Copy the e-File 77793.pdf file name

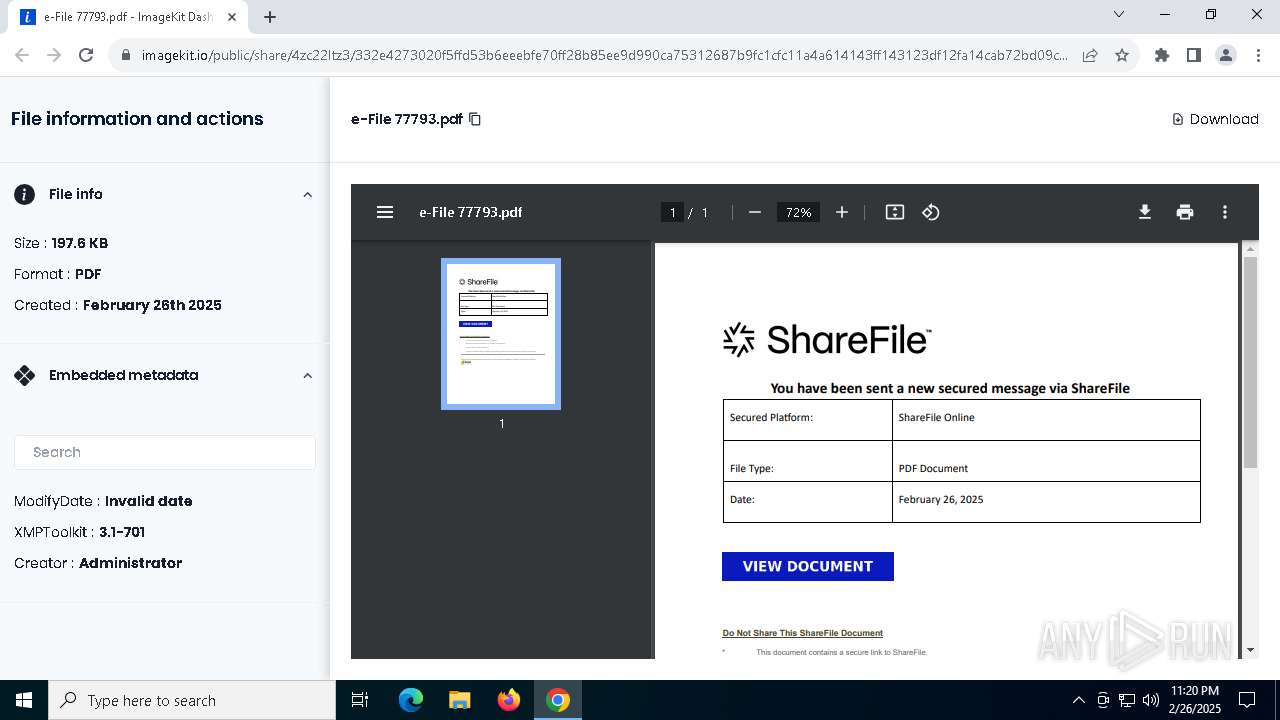(475, 119)
